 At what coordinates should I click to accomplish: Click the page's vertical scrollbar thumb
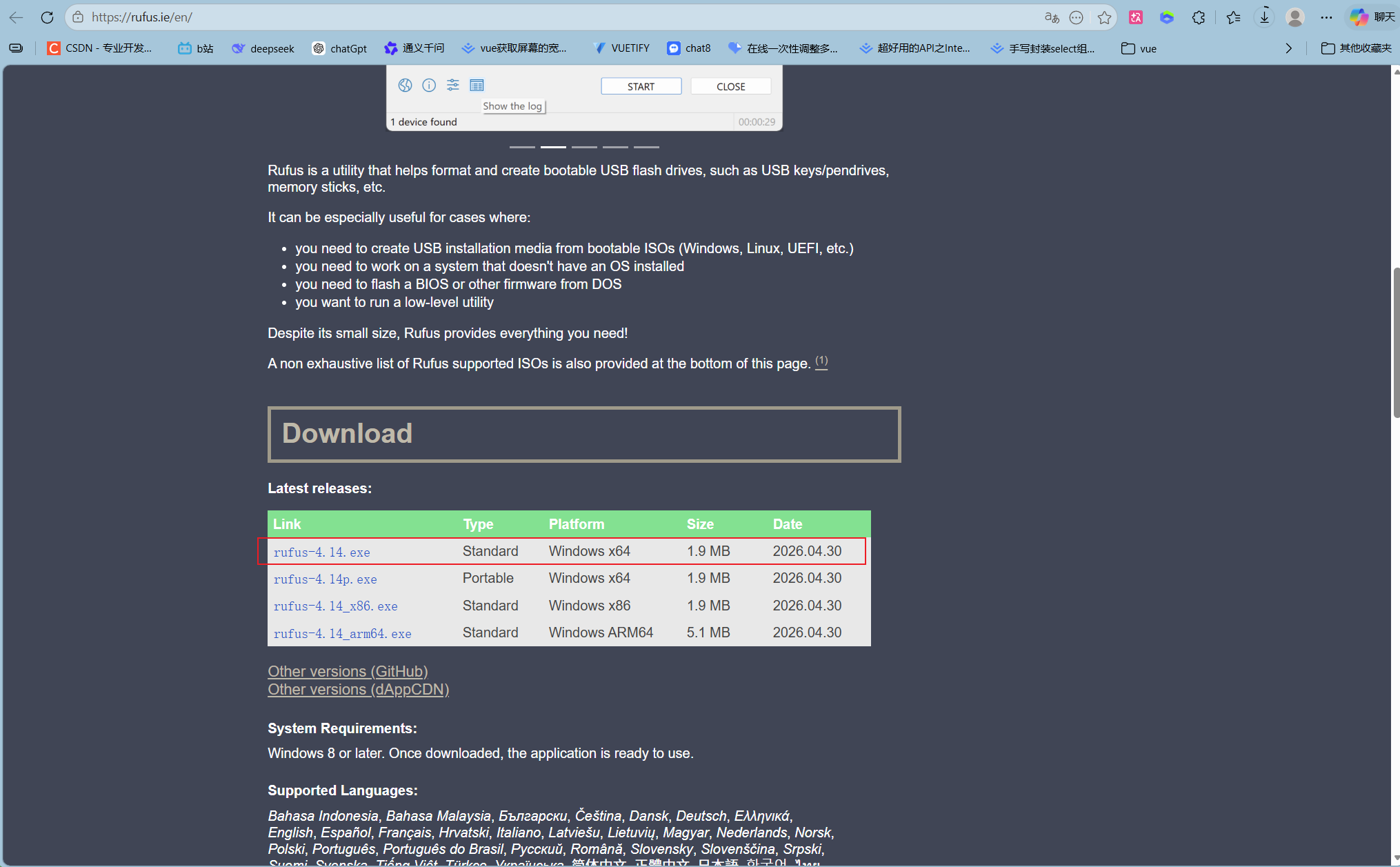pos(1395,342)
